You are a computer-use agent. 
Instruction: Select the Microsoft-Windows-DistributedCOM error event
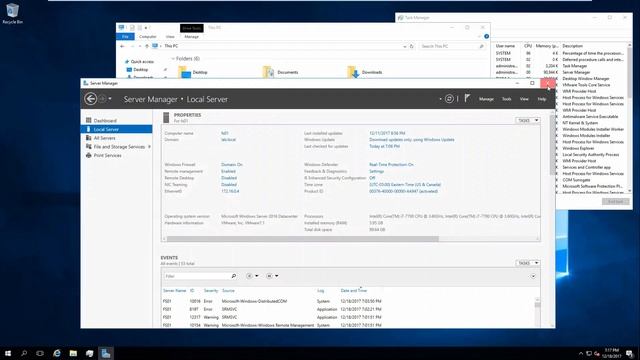(x=349, y=301)
